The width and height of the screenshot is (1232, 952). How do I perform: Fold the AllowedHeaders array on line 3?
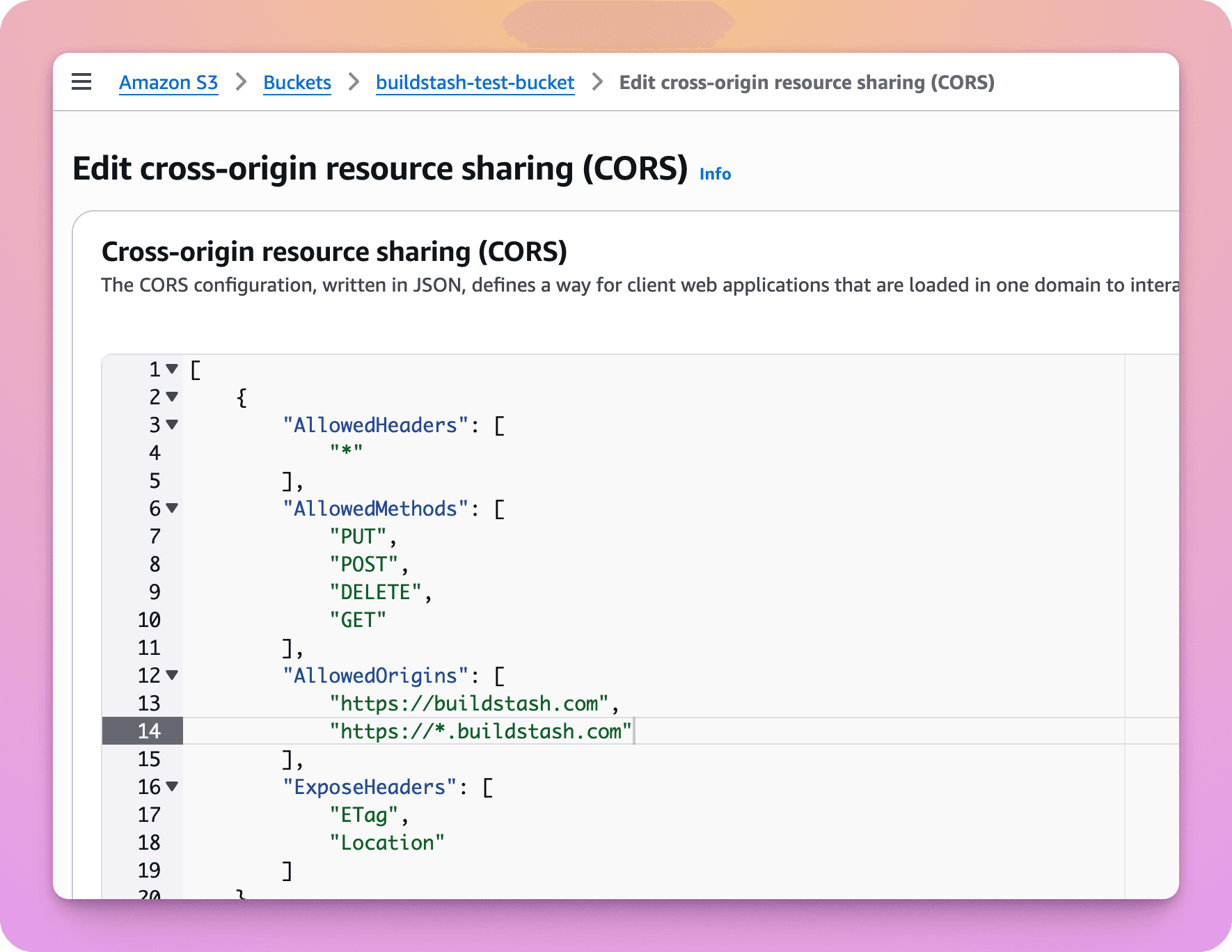(x=172, y=425)
